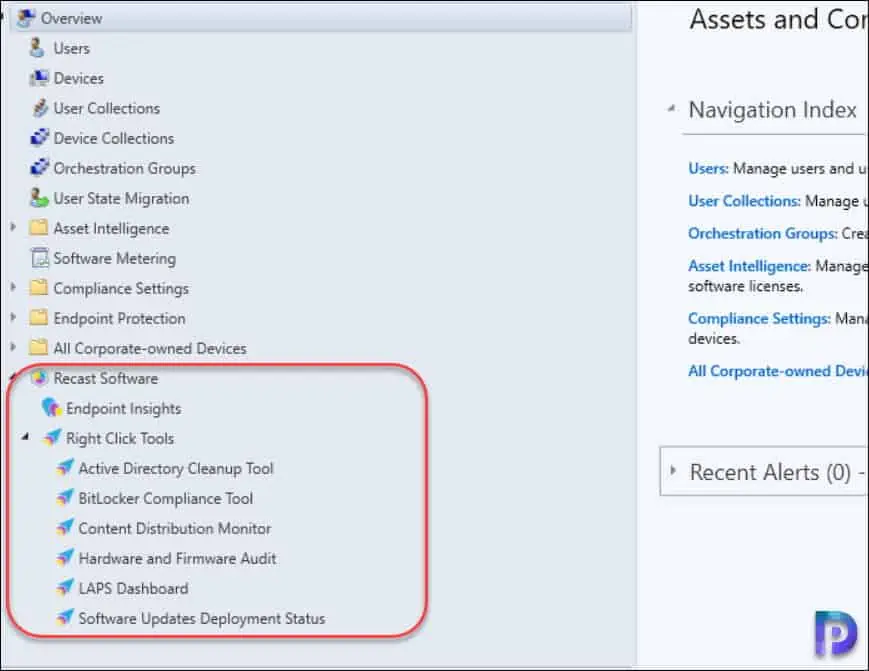Click the Orchestration Groups icon
The image size is (869, 671).
(x=39, y=168)
